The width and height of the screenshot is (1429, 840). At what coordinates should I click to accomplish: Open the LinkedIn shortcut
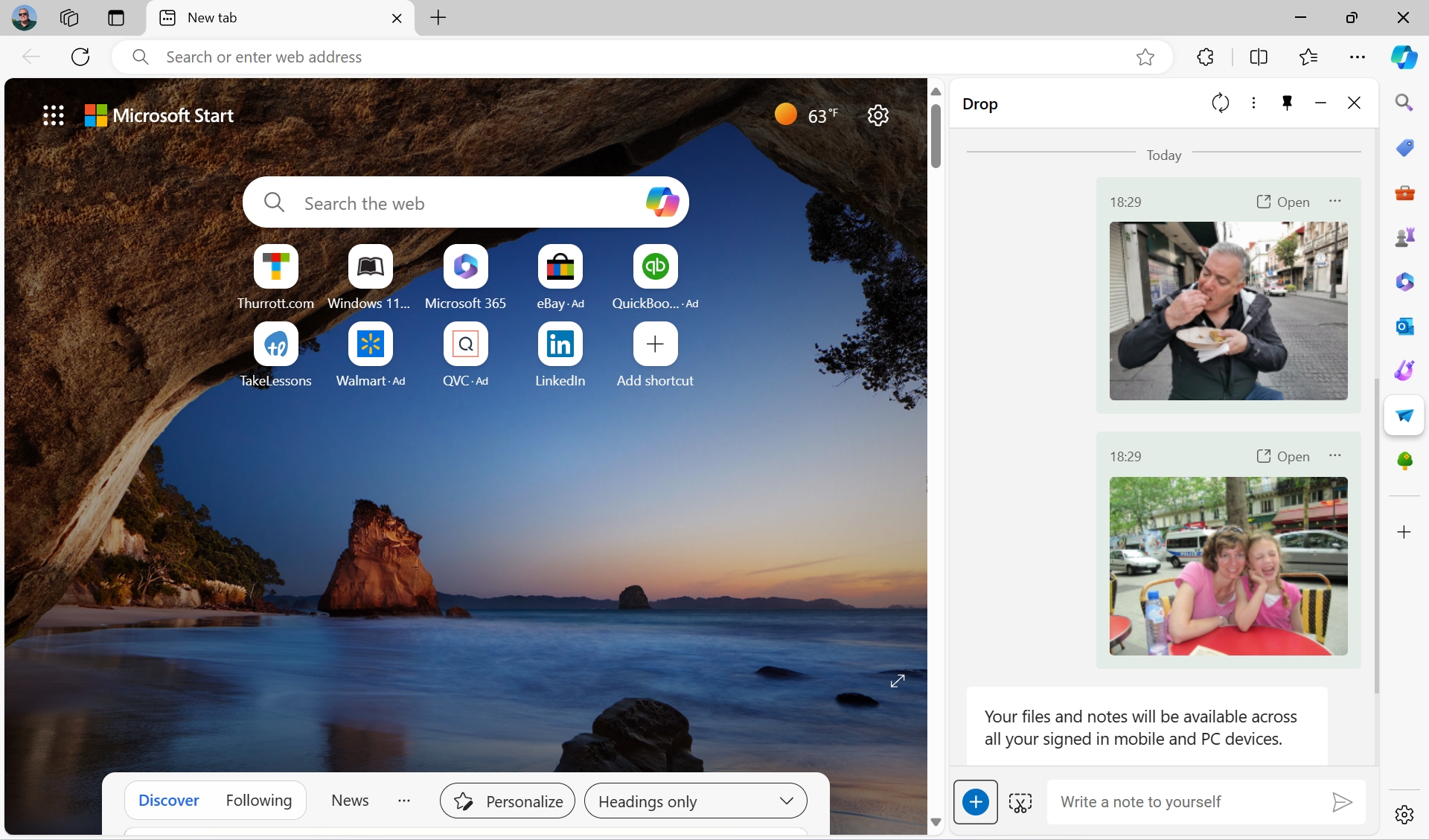click(x=560, y=344)
